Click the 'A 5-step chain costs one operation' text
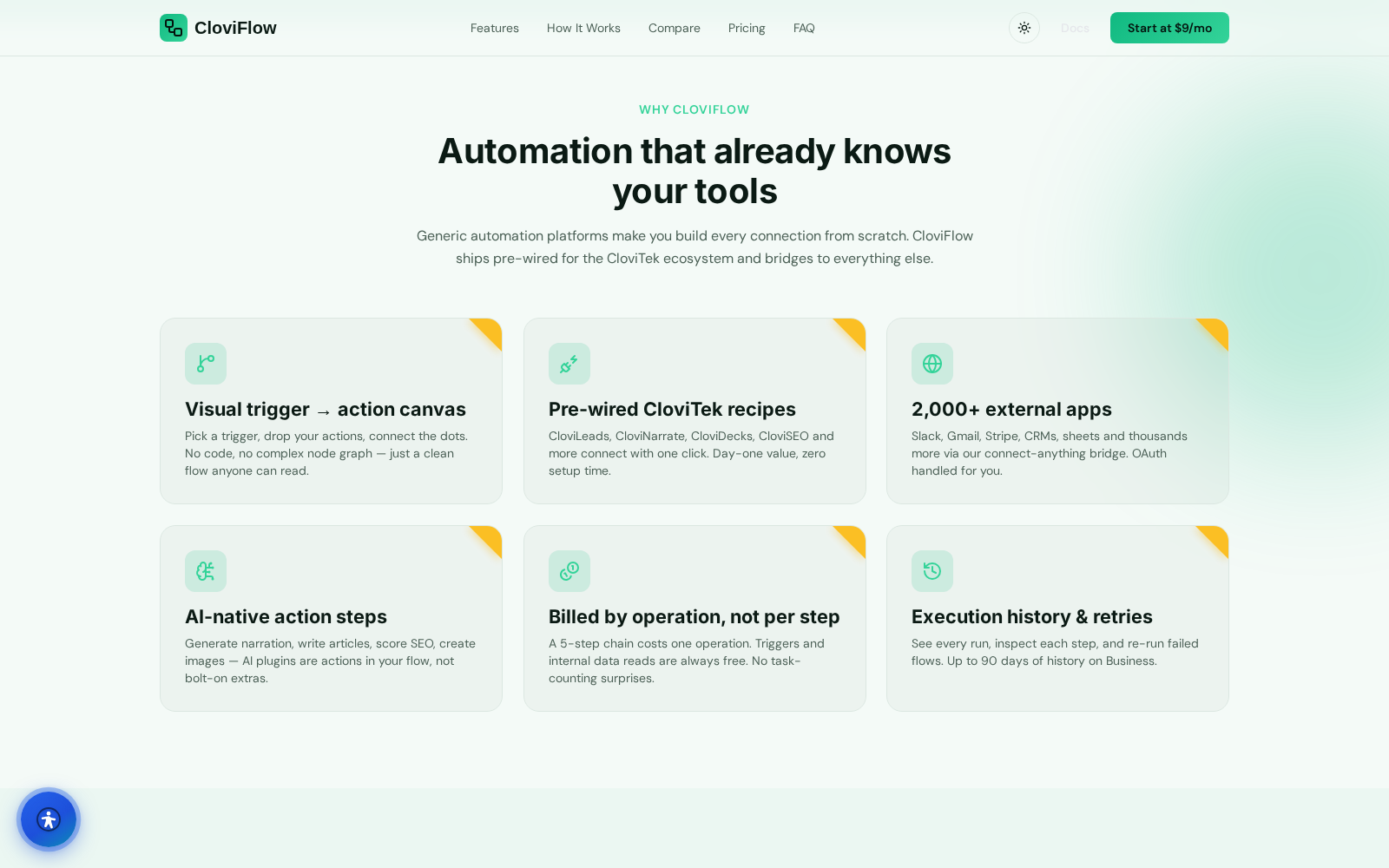 pyautogui.click(x=687, y=661)
